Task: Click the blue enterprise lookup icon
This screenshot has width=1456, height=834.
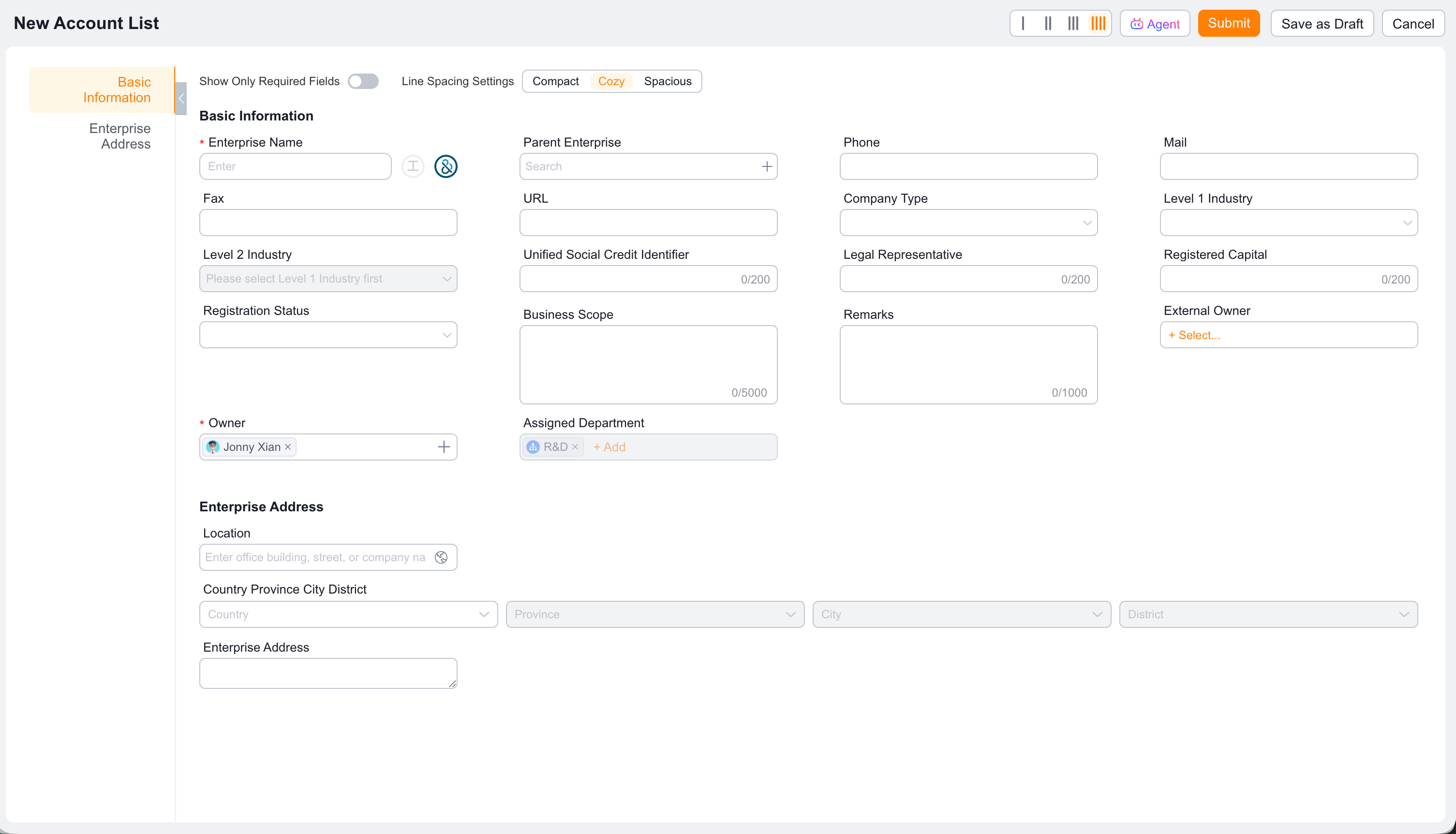Action: click(446, 166)
